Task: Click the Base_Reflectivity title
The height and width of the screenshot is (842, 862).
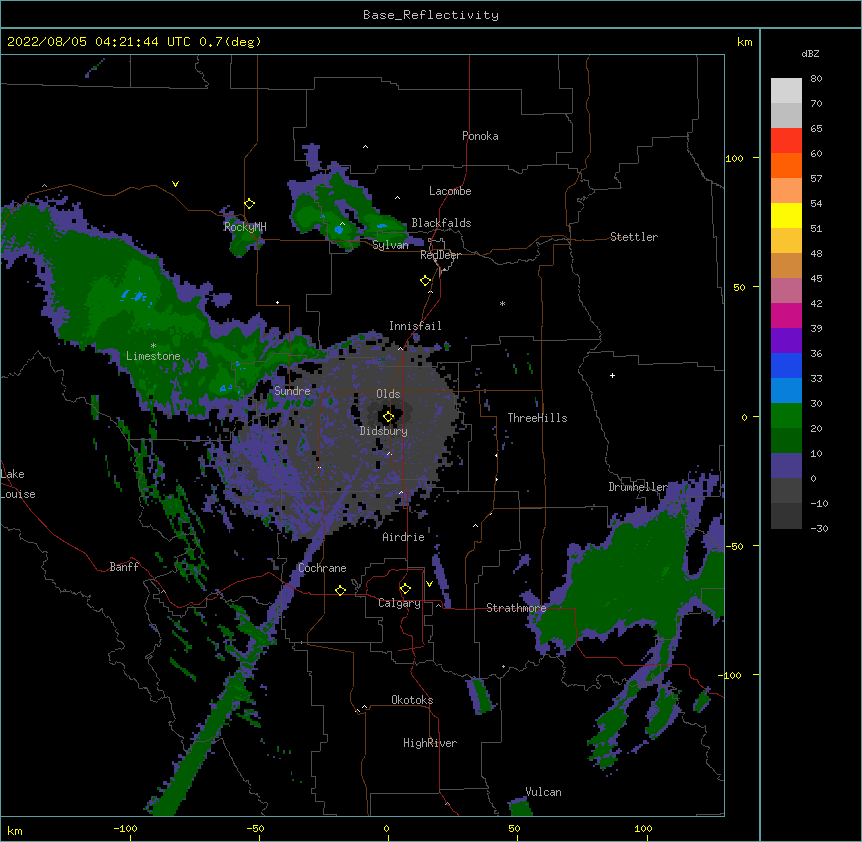Action: point(431,15)
